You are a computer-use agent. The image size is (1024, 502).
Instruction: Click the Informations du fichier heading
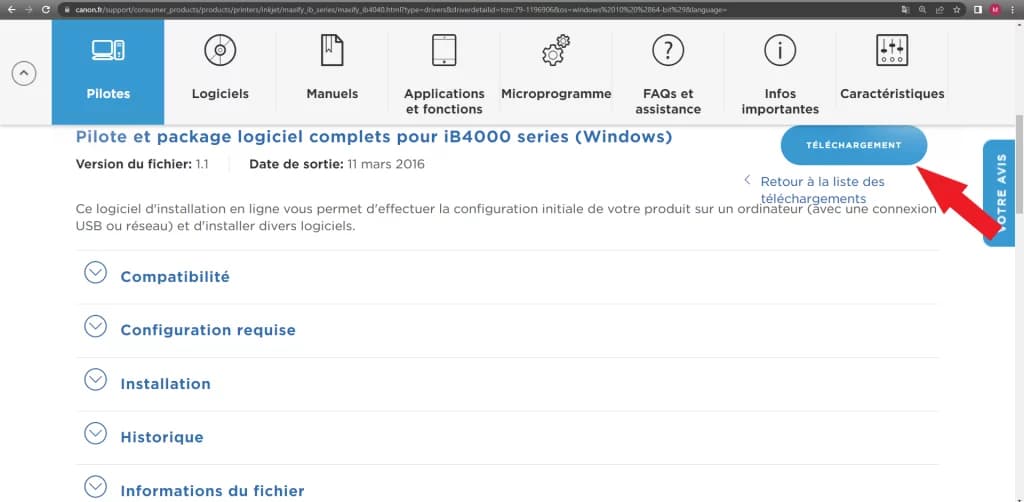212,491
